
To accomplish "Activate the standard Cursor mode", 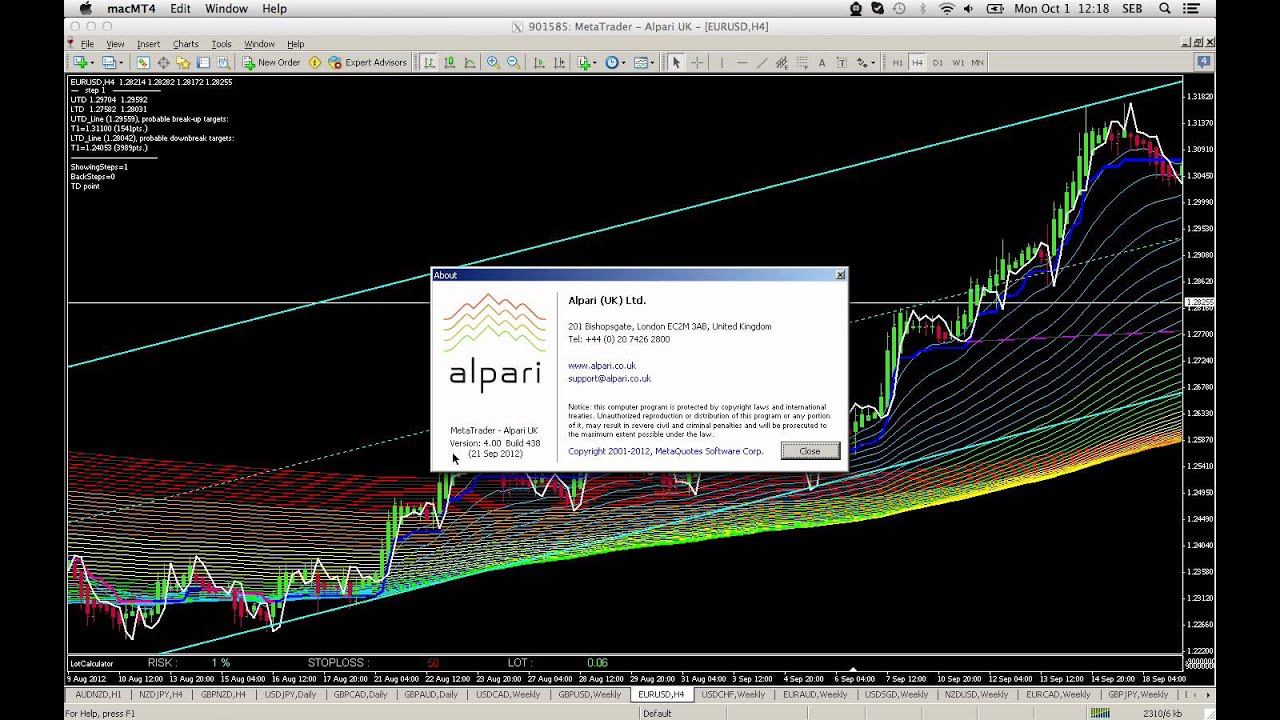I will 676,62.
